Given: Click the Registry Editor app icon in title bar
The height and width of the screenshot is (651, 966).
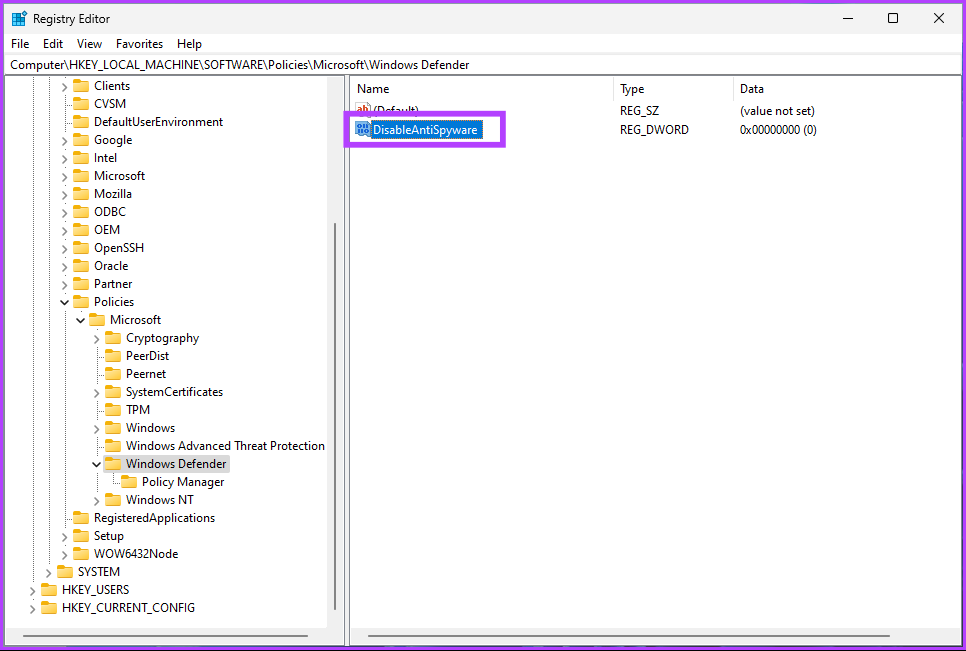Looking at the screenshot, I should click(19, 18).
